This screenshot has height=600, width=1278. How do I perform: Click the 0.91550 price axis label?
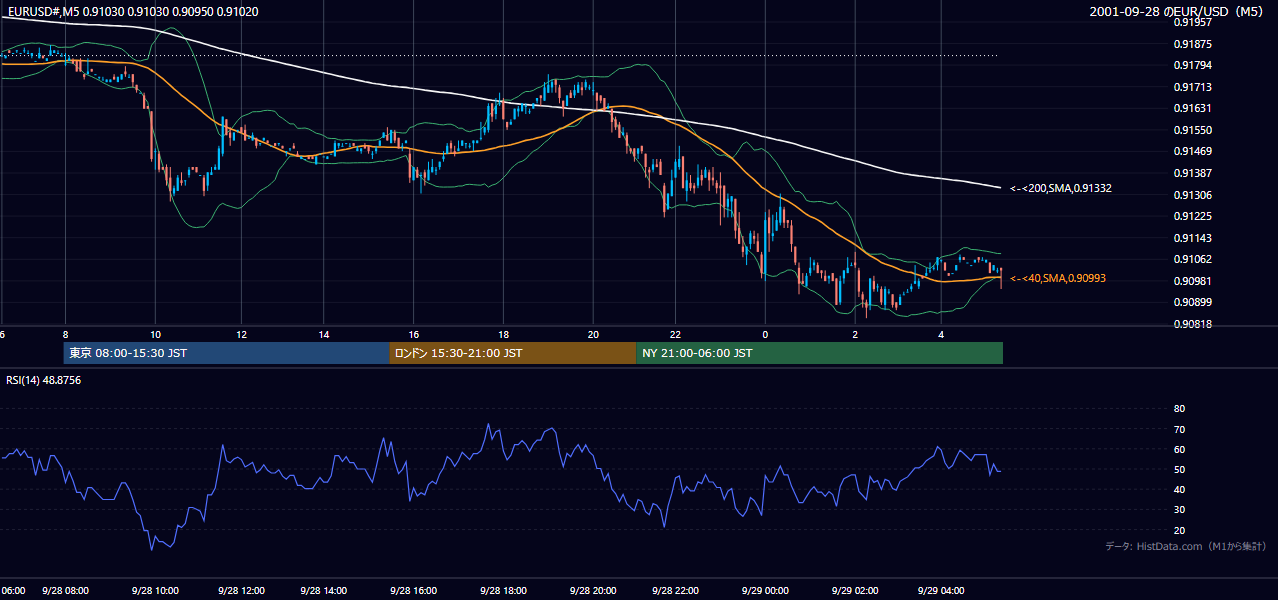pyautogui.click(x=1192, y=130)
